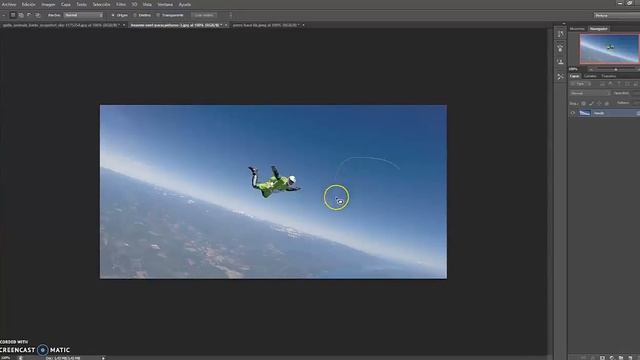The image size is (640, 360).
Task: Select the Add to selection icon
Action: tap(21, 15)
